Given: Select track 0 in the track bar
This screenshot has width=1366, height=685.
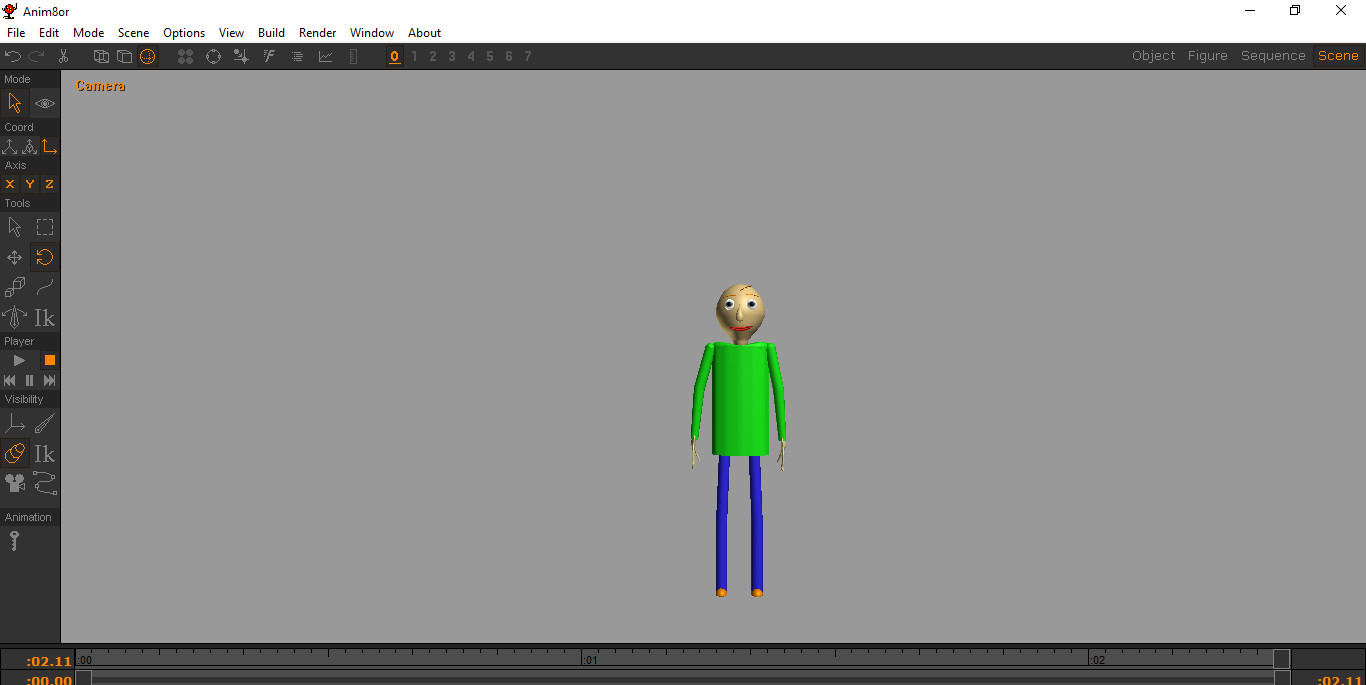Looking at the screenshot, I should click(x=394, y=56).
